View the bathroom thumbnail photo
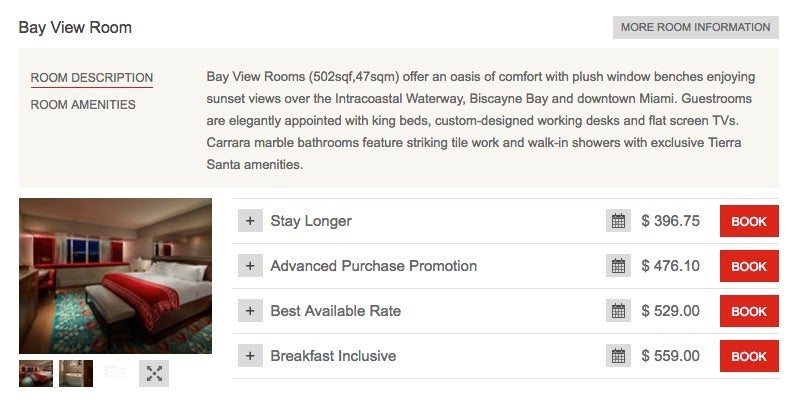Viewport: 799px width, 403px height. (76, 373)
